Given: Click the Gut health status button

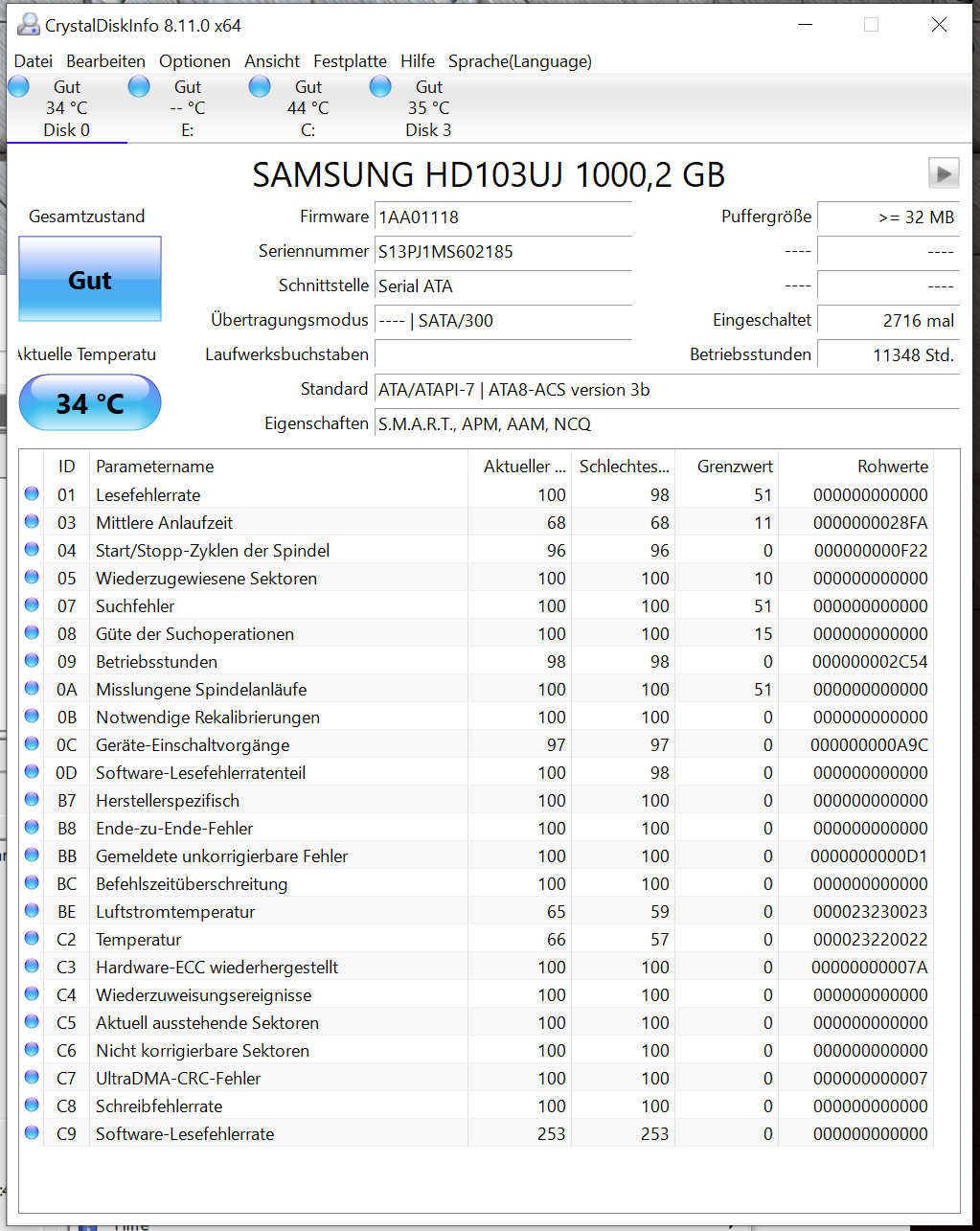Looking at the screenshot, I should click(90, 279).
